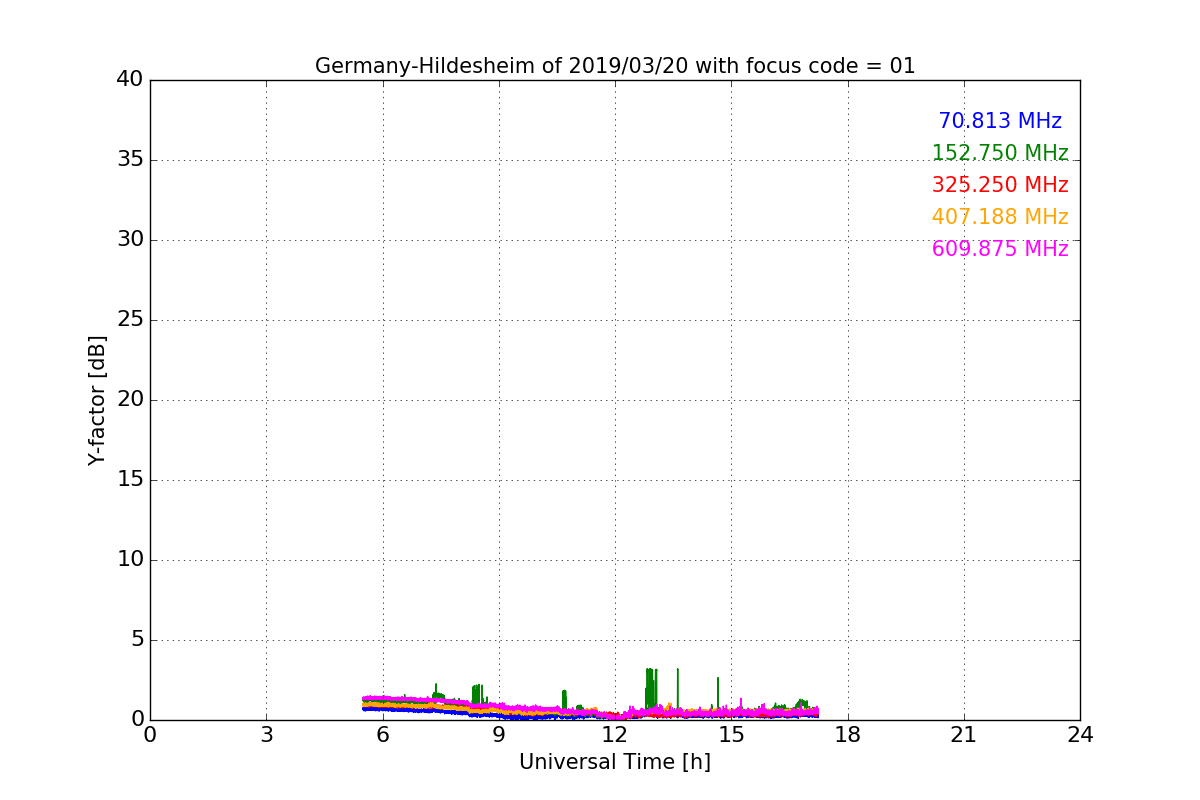The width and height of the screenshot is (1200, 800).
Task: Click the green spike near 14.6 h
Action: click(x=718, y=694)
